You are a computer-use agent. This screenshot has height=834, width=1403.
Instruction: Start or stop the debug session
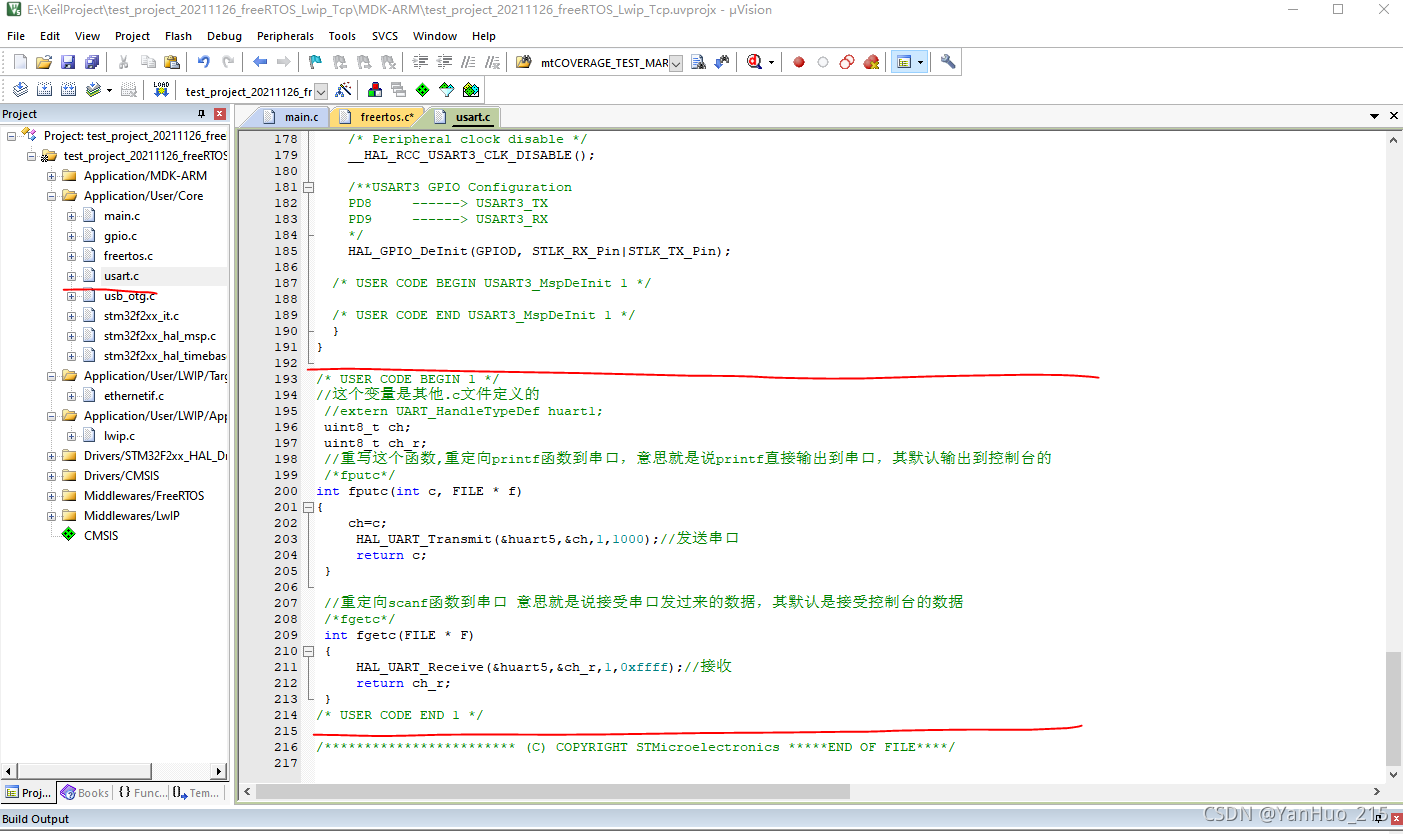[755, 62]
